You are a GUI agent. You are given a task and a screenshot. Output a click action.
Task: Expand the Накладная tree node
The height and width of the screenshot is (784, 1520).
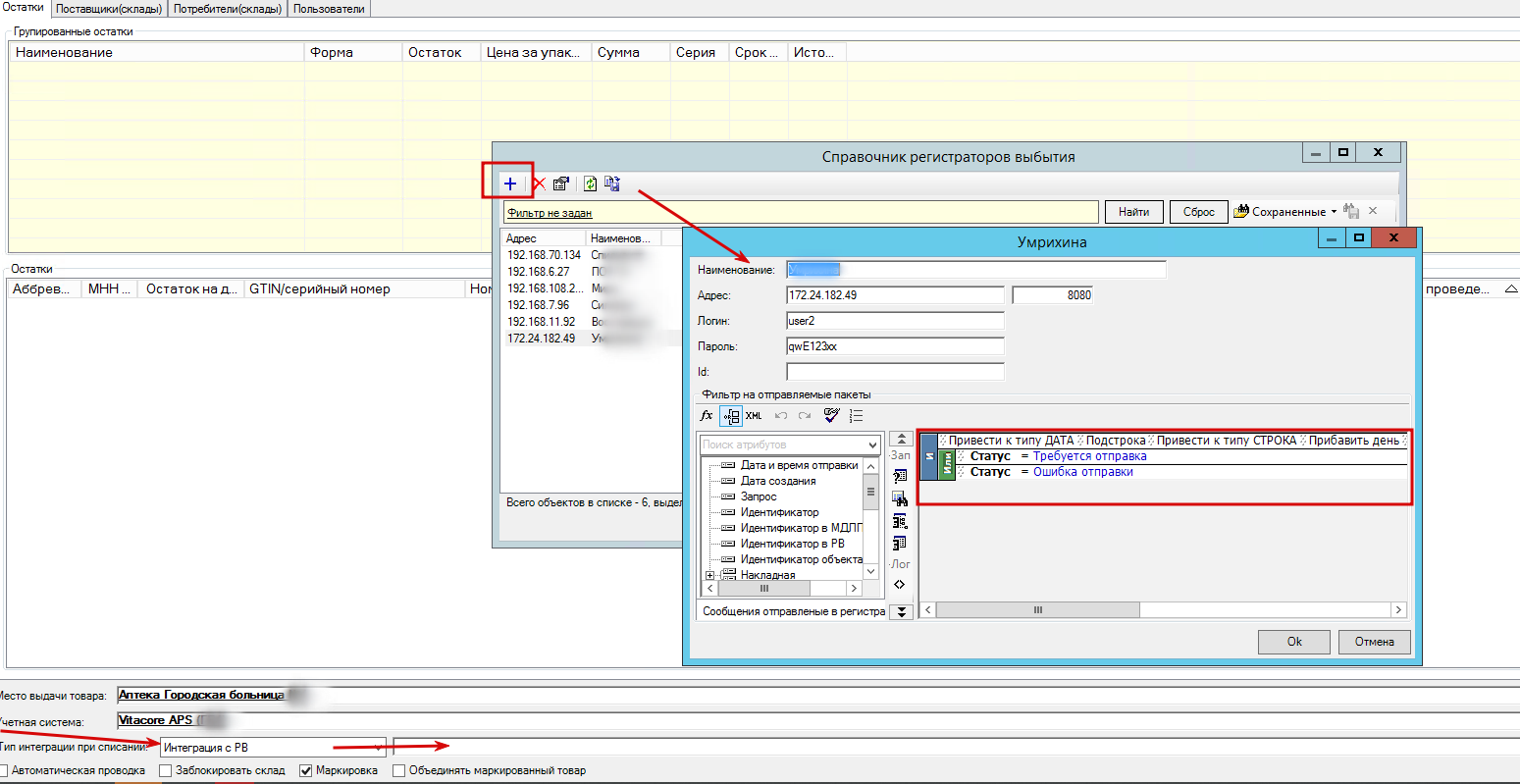coord(709,576)
